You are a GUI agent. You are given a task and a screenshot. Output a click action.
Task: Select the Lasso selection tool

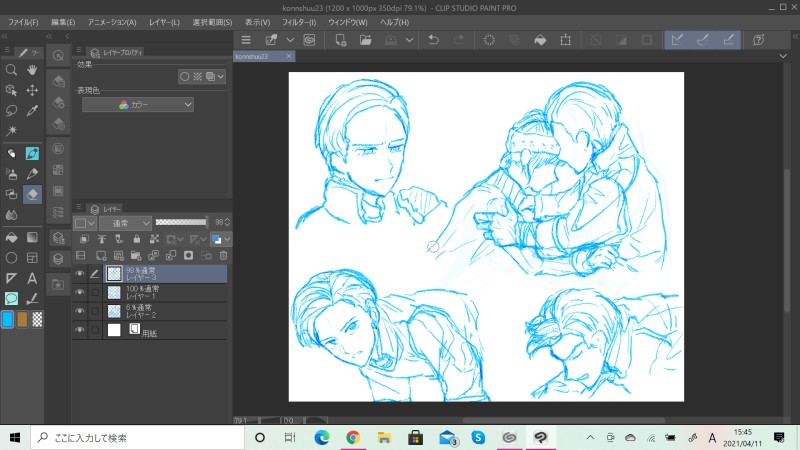coord(11,111)
